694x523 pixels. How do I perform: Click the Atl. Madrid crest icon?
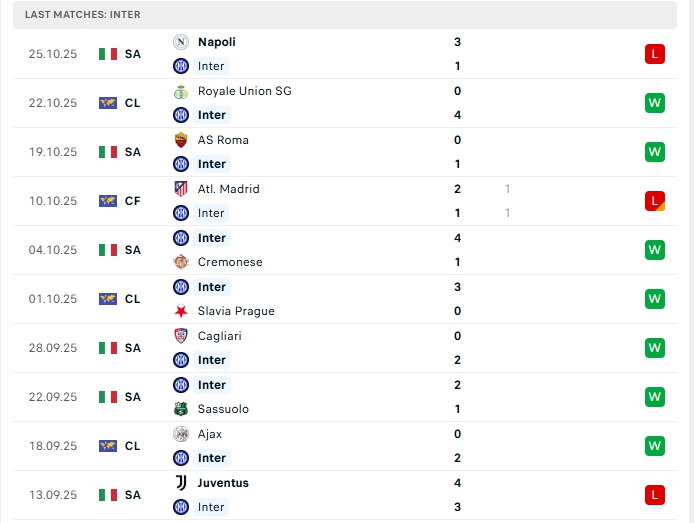click(x=181, y=189)
